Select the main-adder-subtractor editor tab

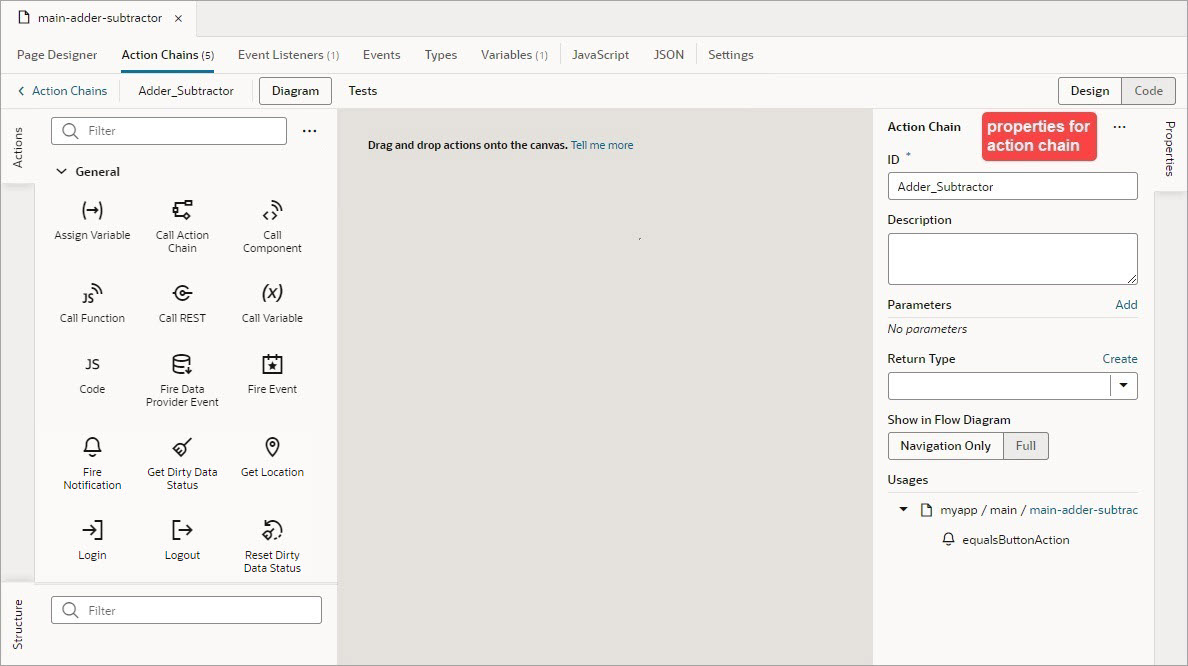click(x=100, y=18)
